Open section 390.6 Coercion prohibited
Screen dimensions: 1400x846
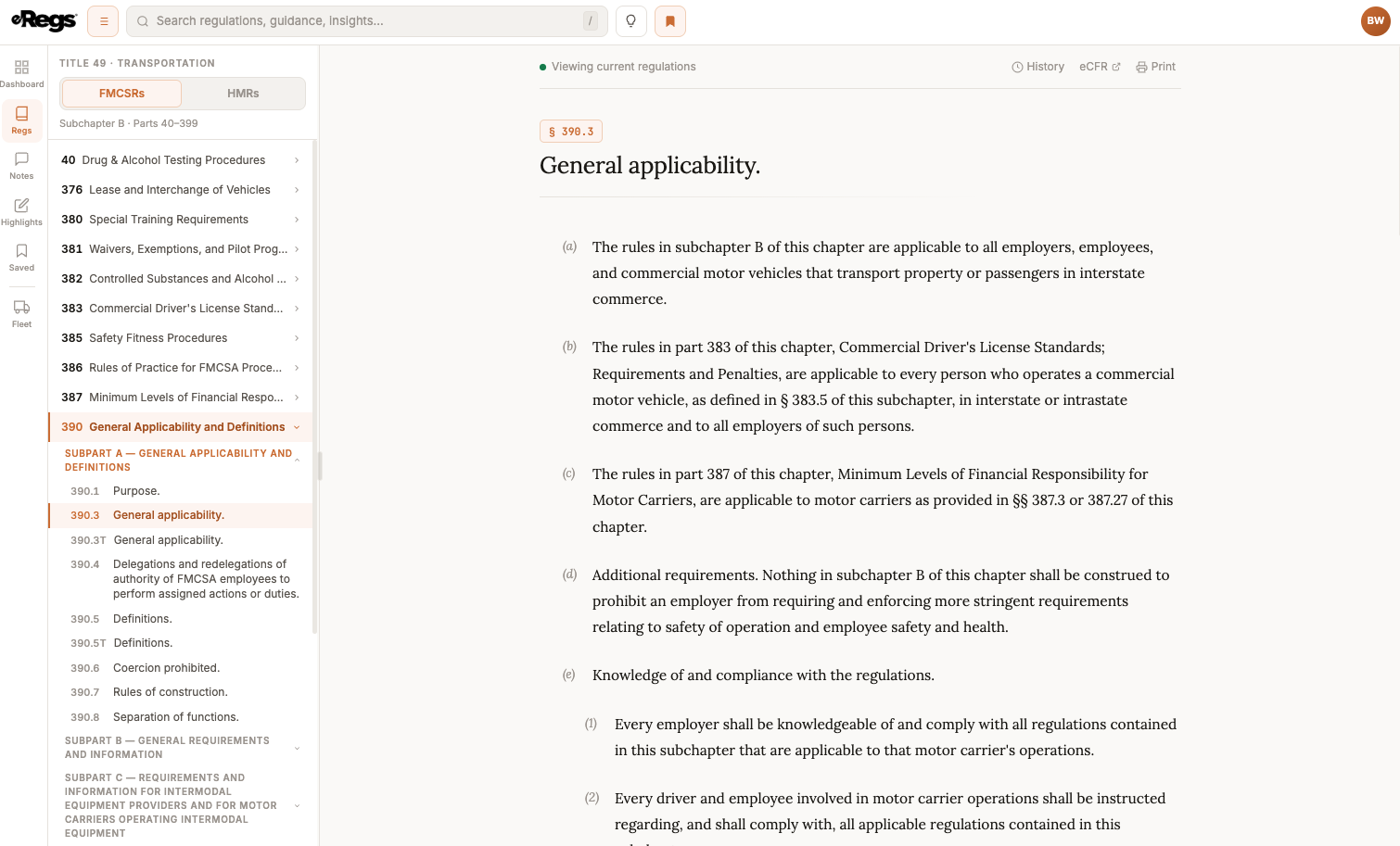[x=180, y=668]
